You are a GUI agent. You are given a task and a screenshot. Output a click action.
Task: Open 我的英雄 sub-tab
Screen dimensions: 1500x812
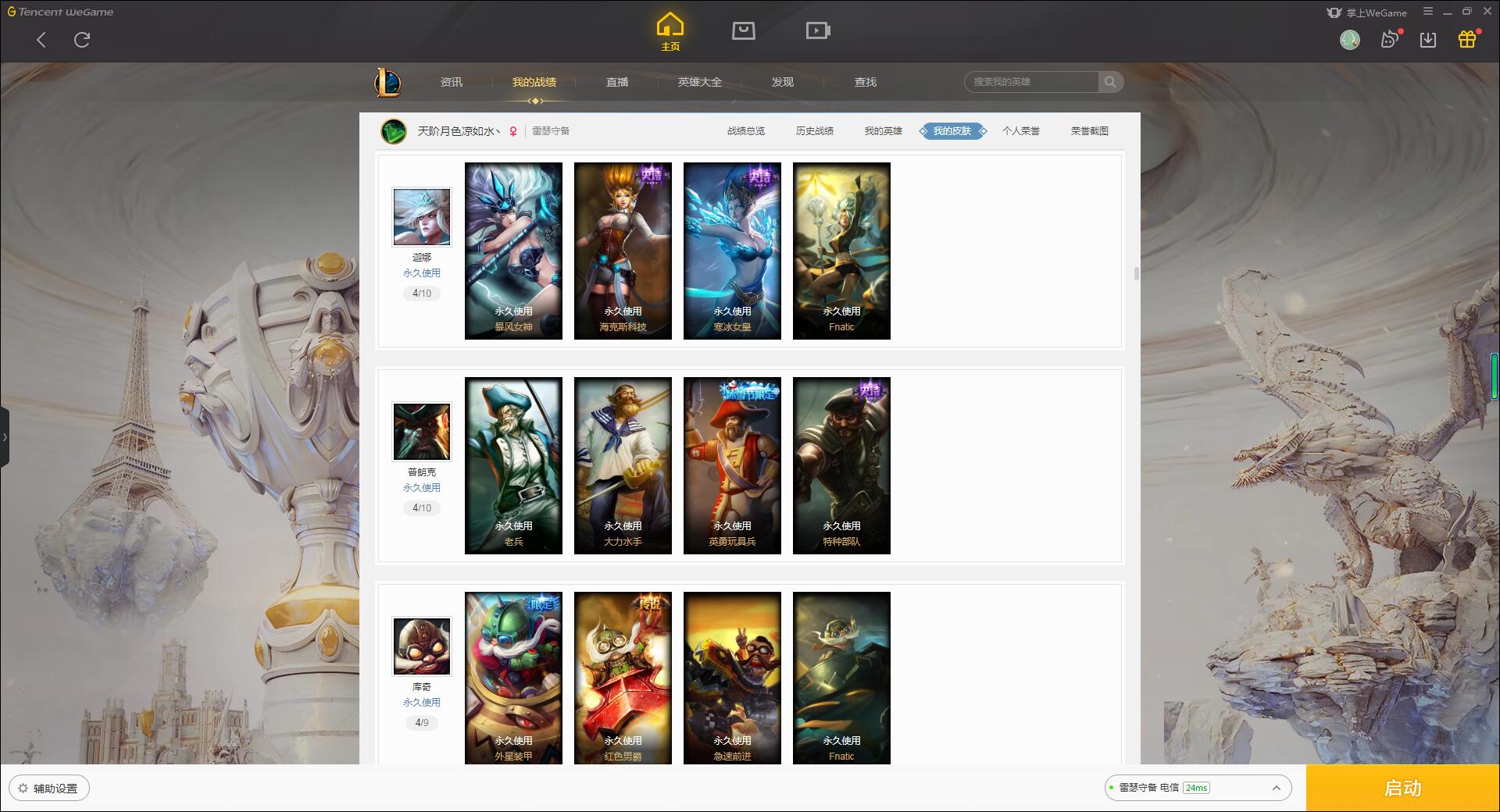pos(884,131)
